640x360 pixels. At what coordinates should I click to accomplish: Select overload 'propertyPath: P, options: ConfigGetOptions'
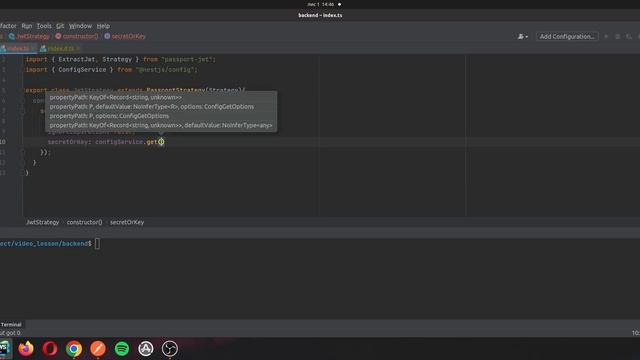pos(109,116)
